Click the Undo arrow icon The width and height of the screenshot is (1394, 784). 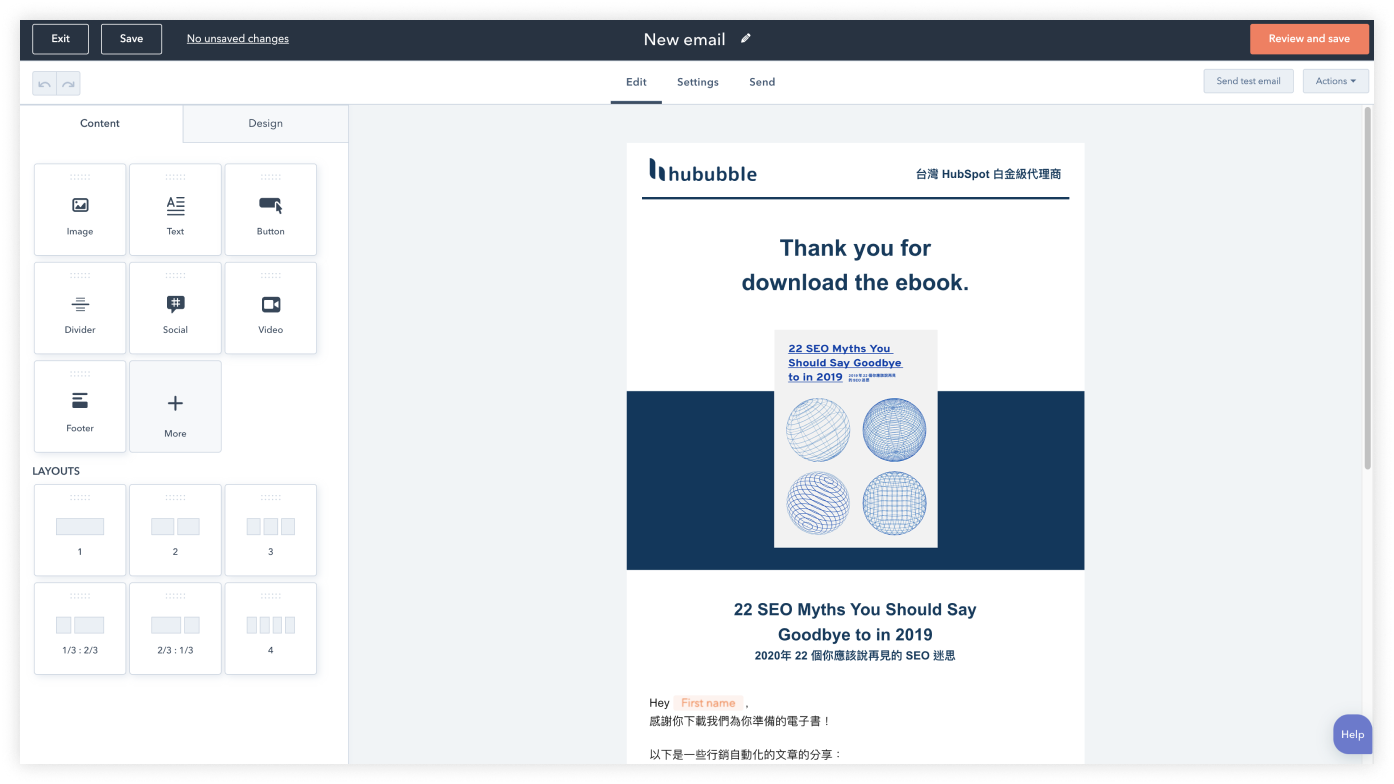pyautogui.click(x=43, y=83)
